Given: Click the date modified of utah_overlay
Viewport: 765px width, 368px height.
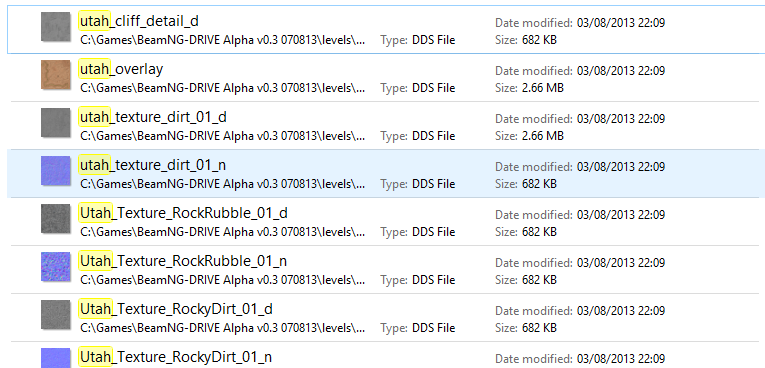Looking at the screenshot, I should pos(621,70).
